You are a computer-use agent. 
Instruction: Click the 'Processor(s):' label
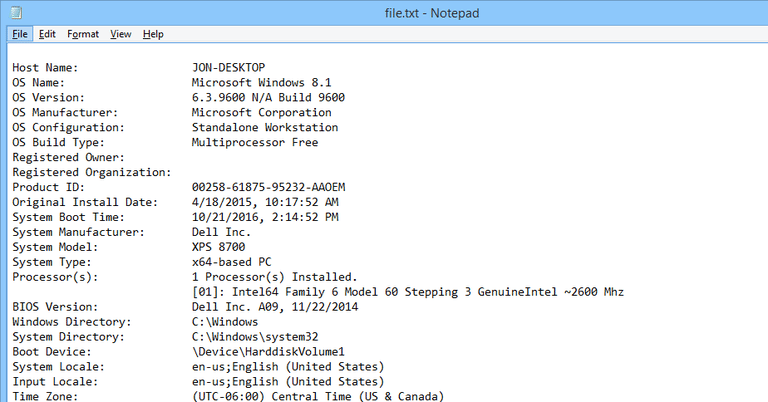click(x=55, y=277)
